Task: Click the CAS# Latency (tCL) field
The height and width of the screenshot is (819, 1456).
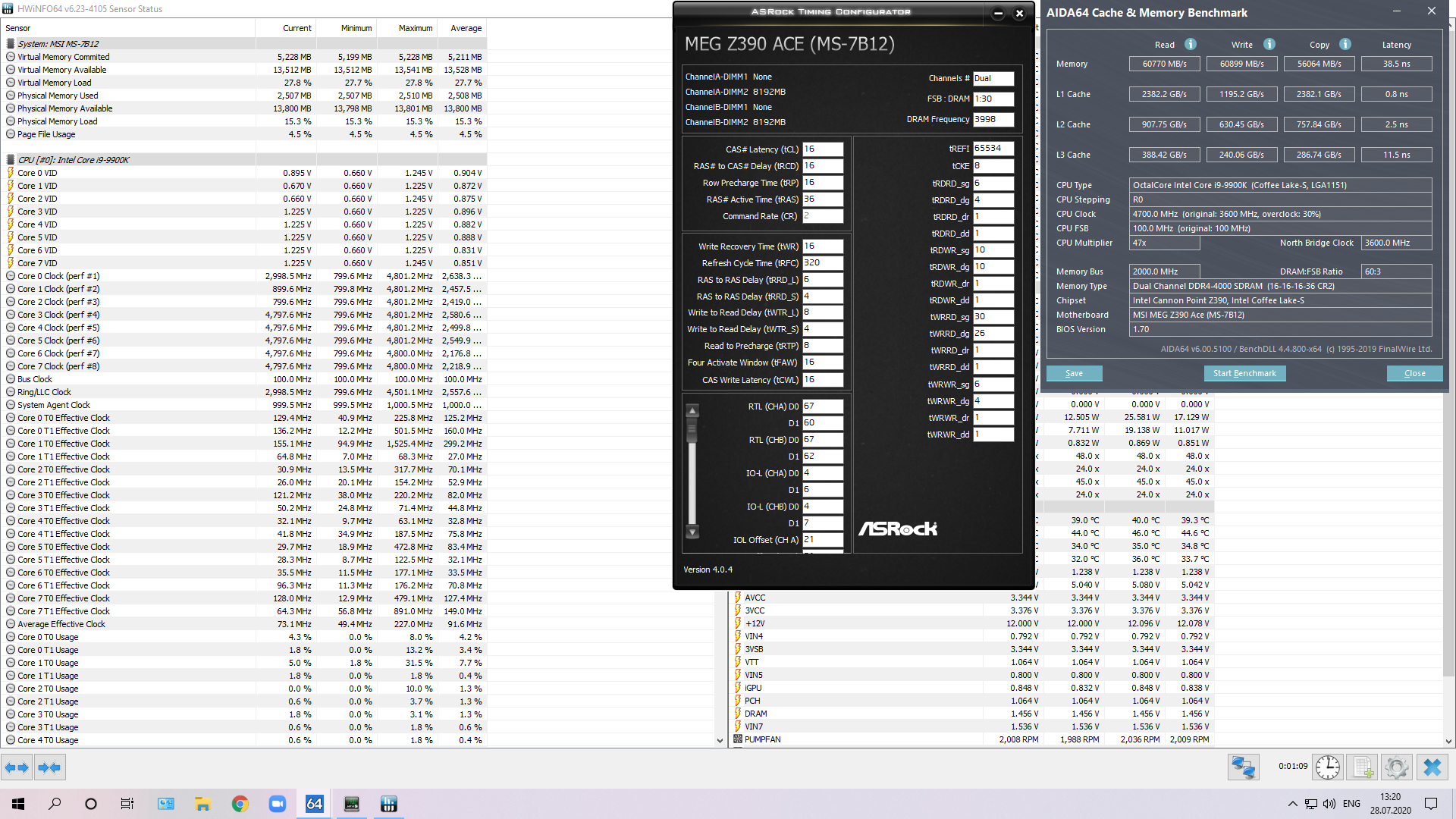Action: point(823,149)
